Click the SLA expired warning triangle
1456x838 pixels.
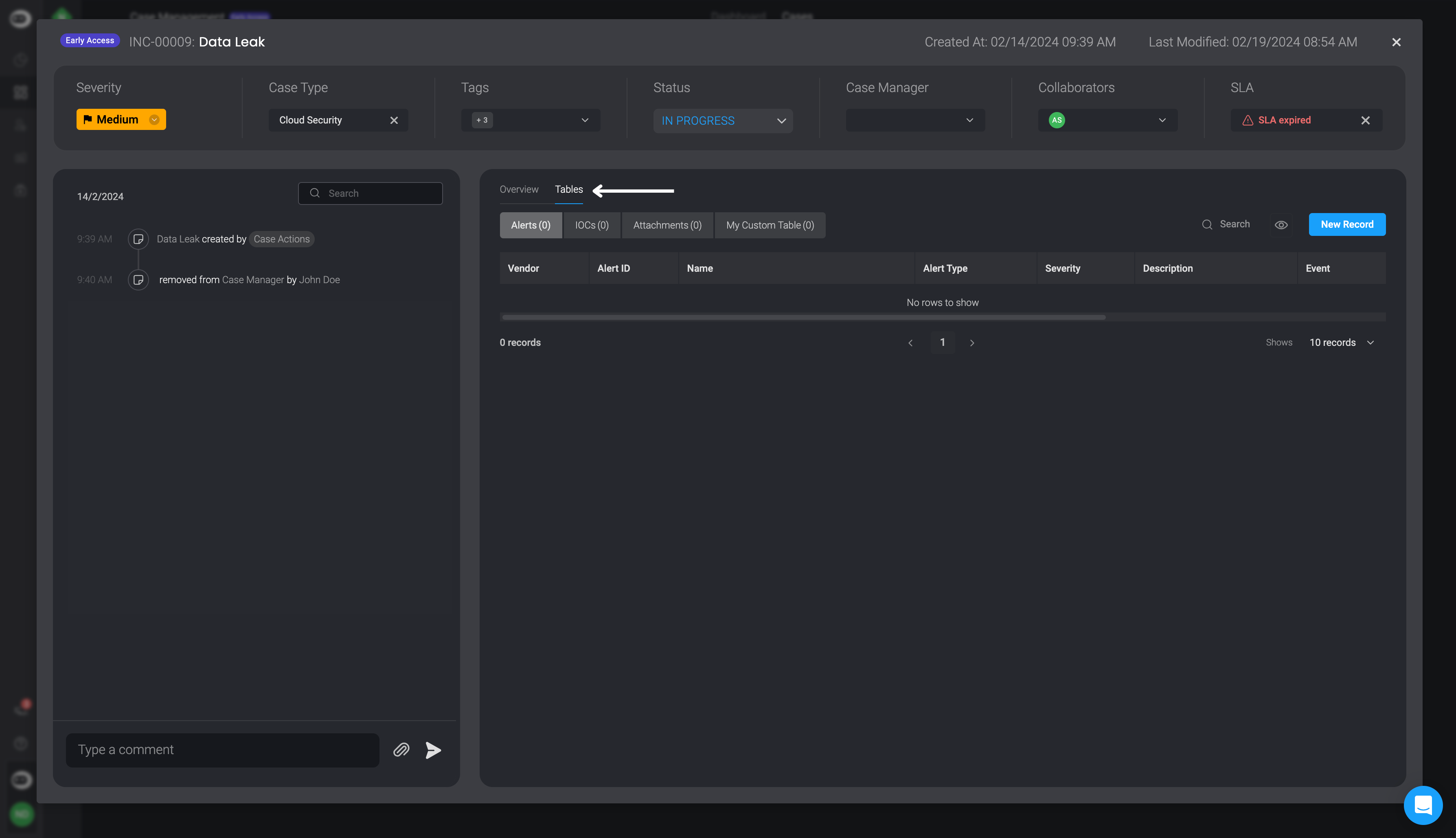click(1247, 120)
